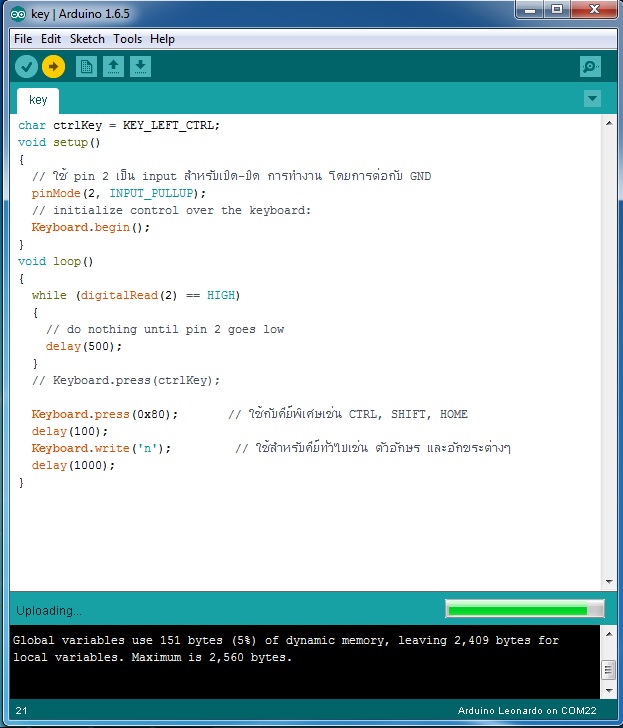Click editor scrollbar up arrow
The image size is (623, 728).
click(609, 123)
